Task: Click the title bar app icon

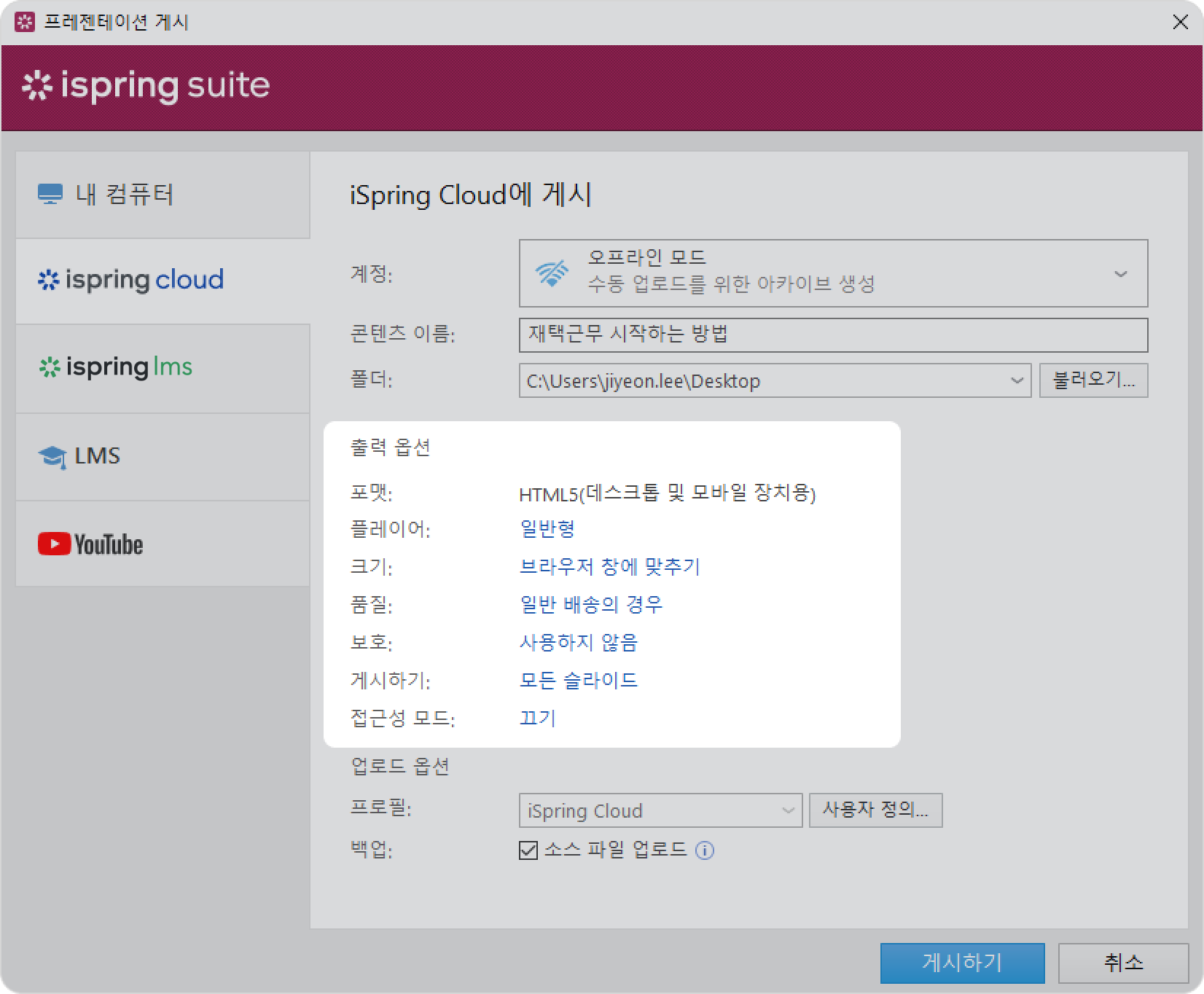Action: (x=25, y=22)
